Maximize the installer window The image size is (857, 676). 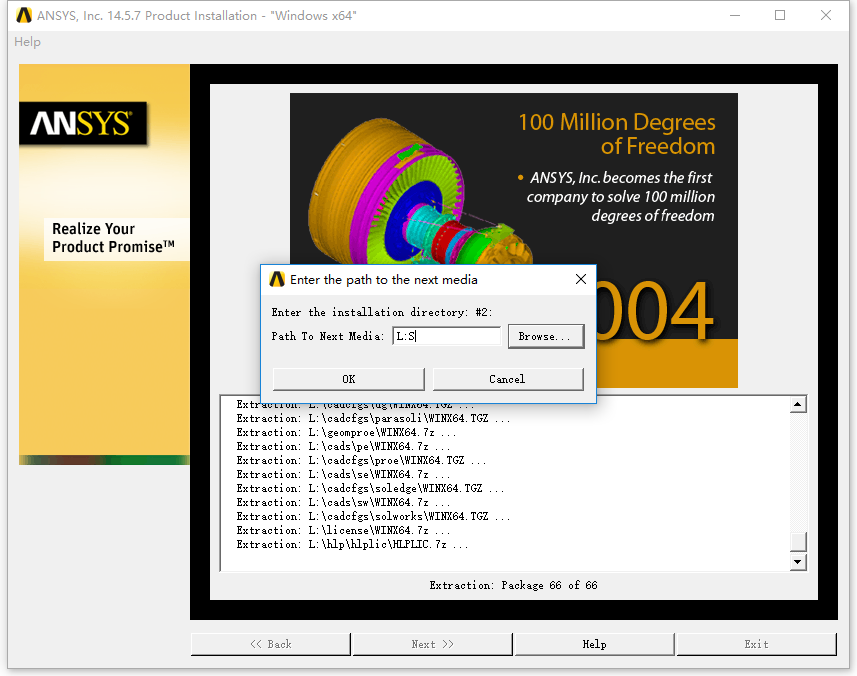[x=780, y=15]
